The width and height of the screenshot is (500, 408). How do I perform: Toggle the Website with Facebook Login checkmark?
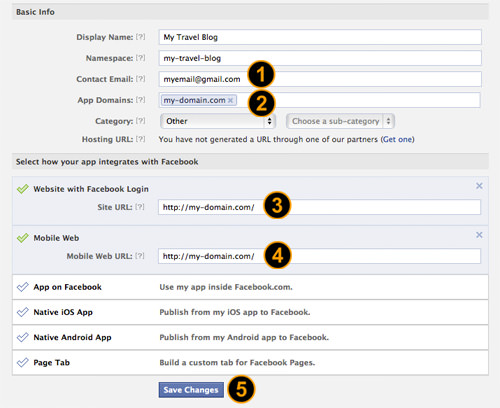point(23,189)
